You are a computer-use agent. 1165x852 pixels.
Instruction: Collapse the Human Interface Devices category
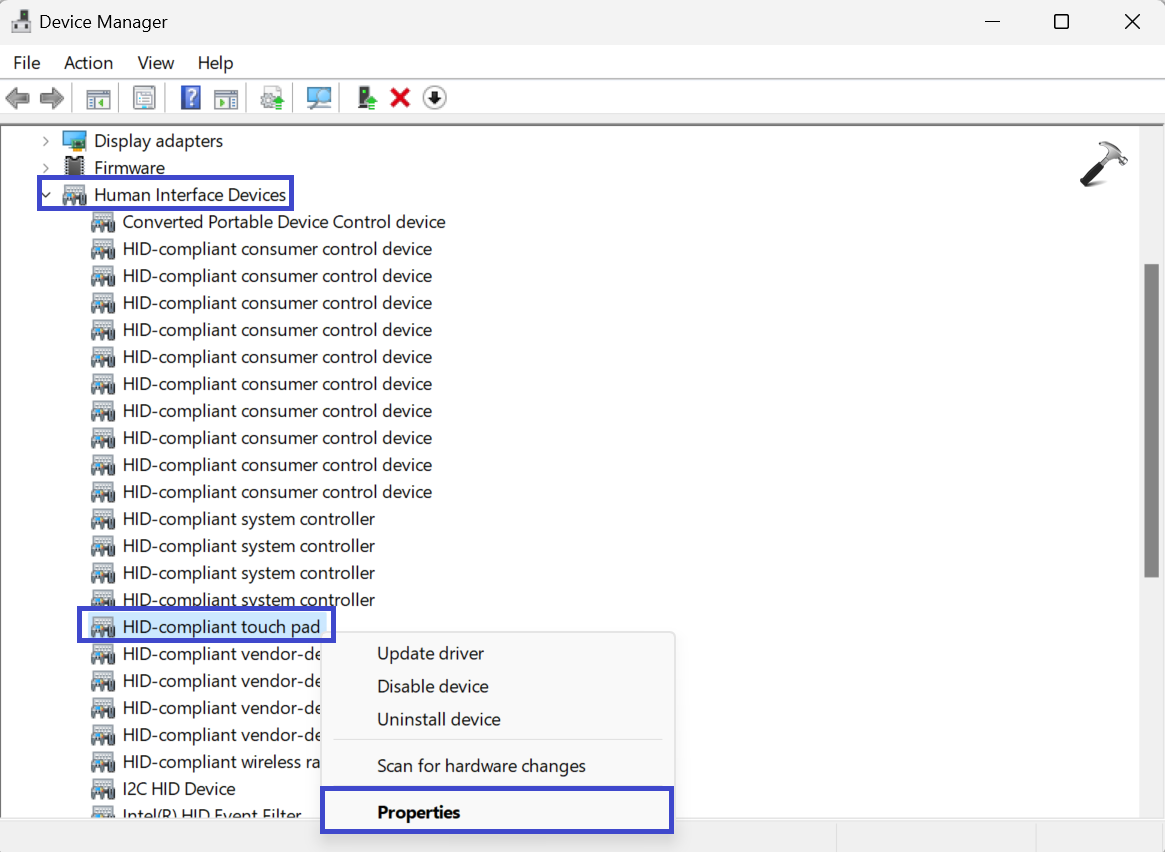click(46, 195)
